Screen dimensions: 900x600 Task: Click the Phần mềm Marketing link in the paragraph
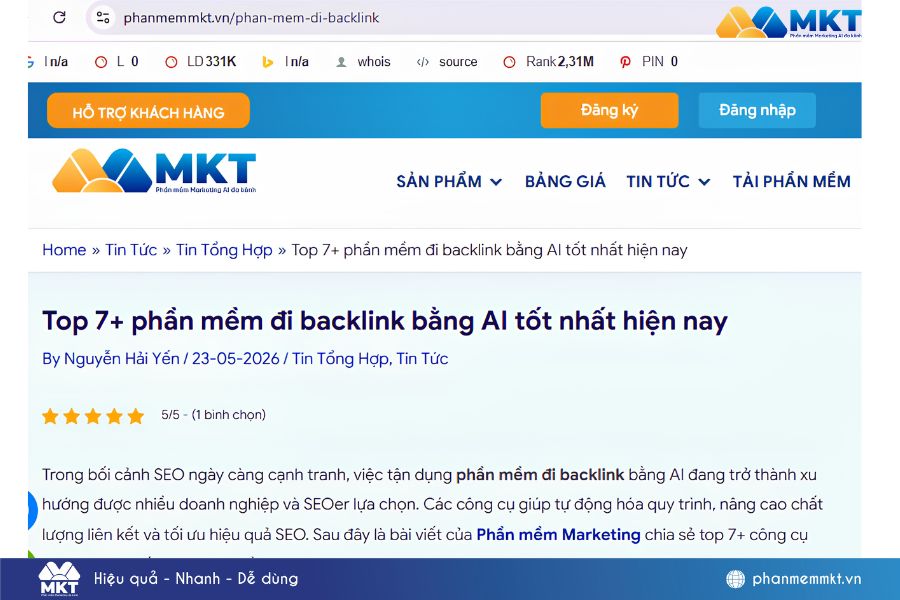[x=558, y=535]
